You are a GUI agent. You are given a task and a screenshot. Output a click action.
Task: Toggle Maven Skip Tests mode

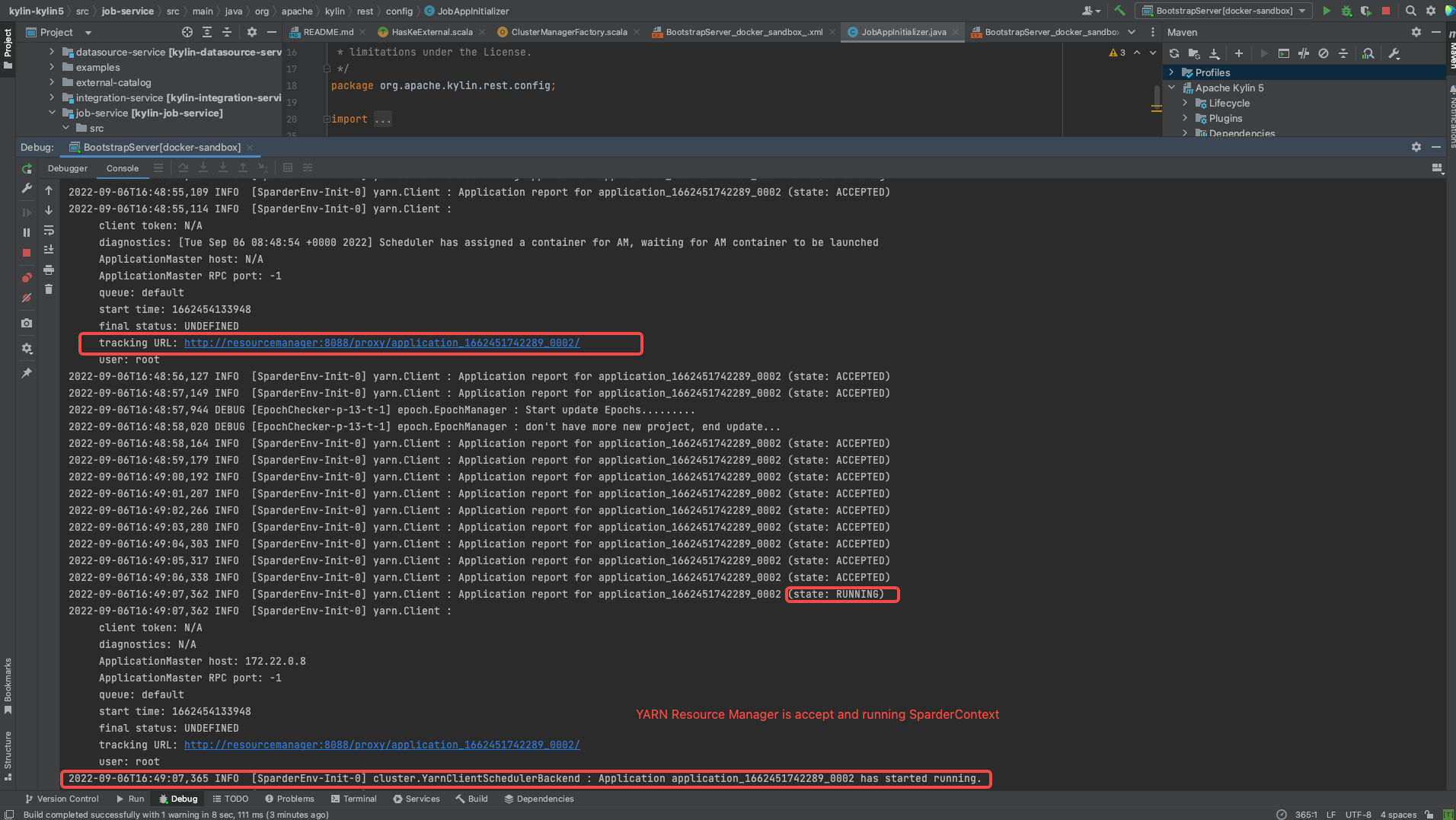click(x=1323, y=53)
